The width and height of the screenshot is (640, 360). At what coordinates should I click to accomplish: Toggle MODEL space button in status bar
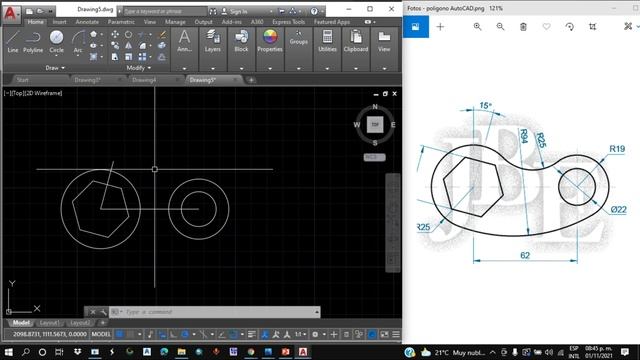(101, 334)
